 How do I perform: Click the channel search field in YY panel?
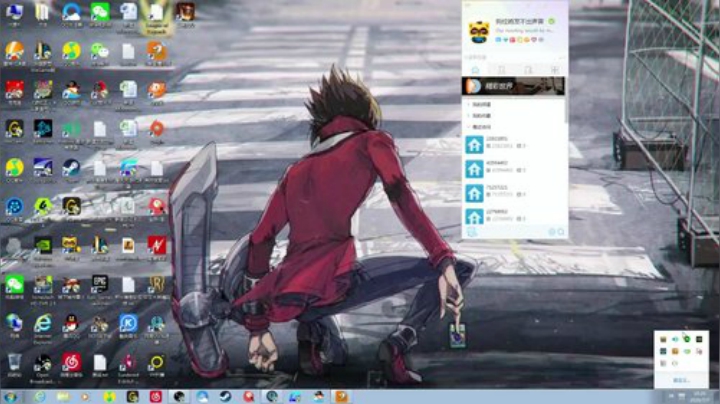(510, 57)
